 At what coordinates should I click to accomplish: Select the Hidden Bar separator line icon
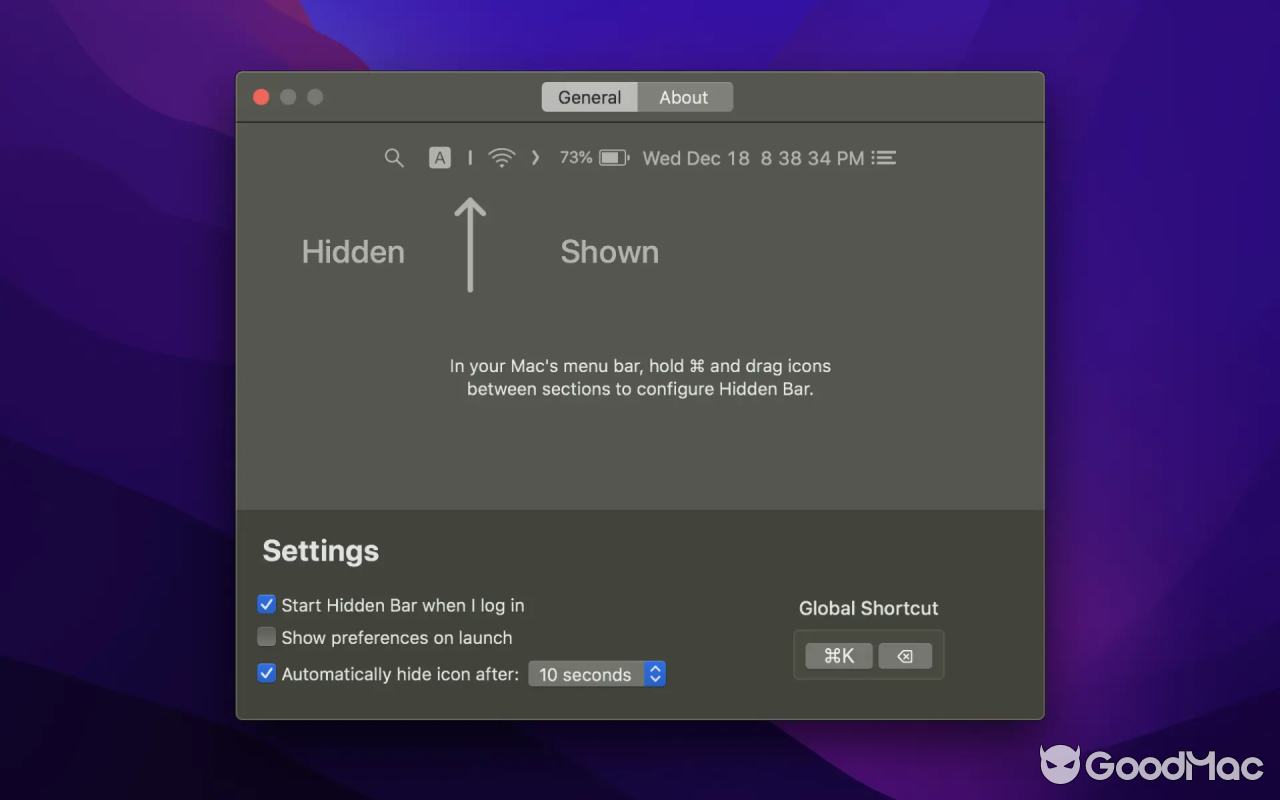pos(469,157)
